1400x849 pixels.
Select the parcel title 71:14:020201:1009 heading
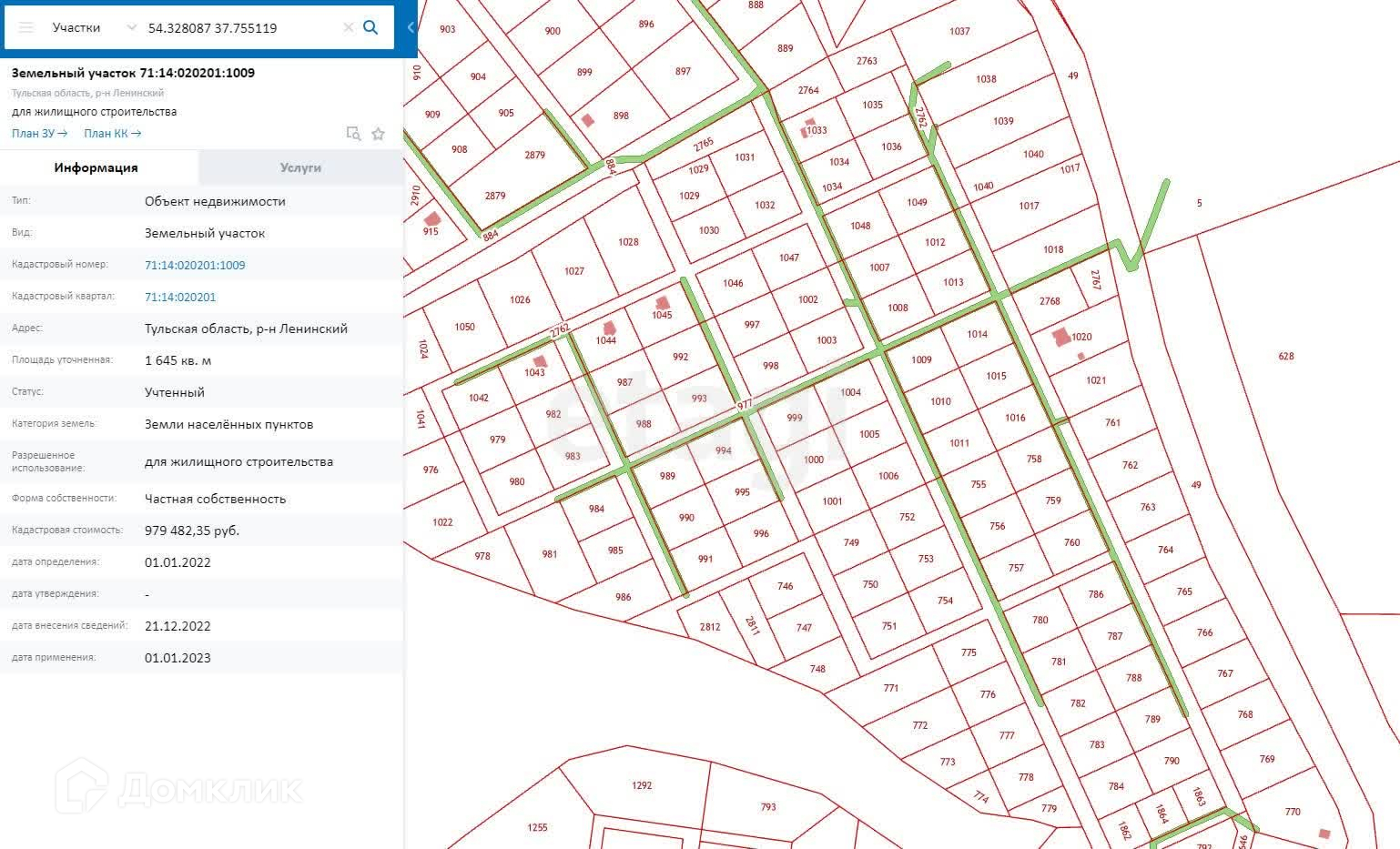tap(133, 73)
